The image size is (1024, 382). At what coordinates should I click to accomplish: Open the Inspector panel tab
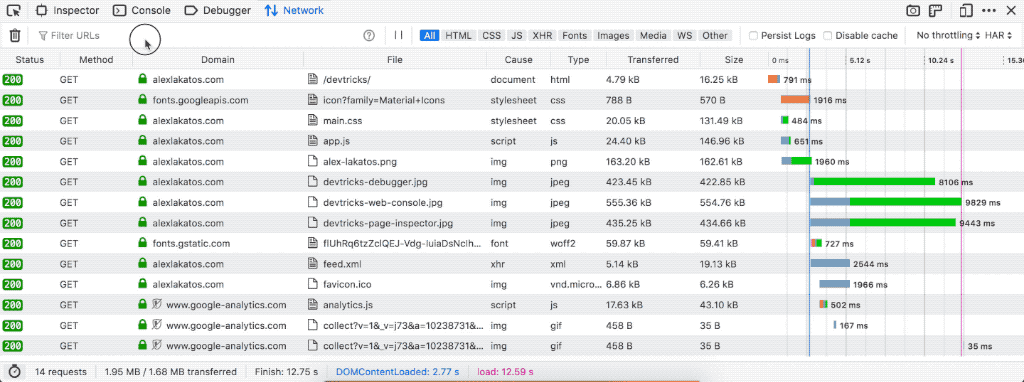(x=68, y=10)
